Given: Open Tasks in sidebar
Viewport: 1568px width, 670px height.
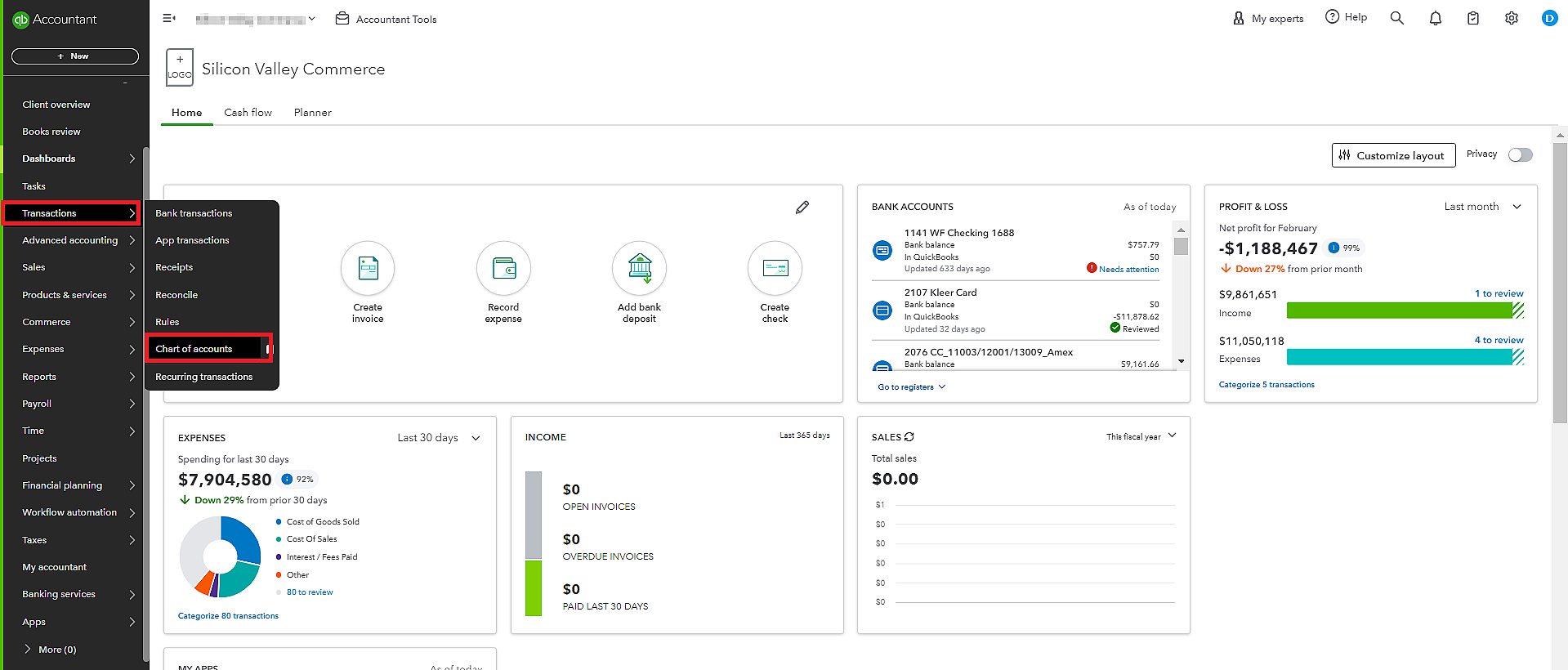Looking at the screenshot, I should click(x=34, y=186).
